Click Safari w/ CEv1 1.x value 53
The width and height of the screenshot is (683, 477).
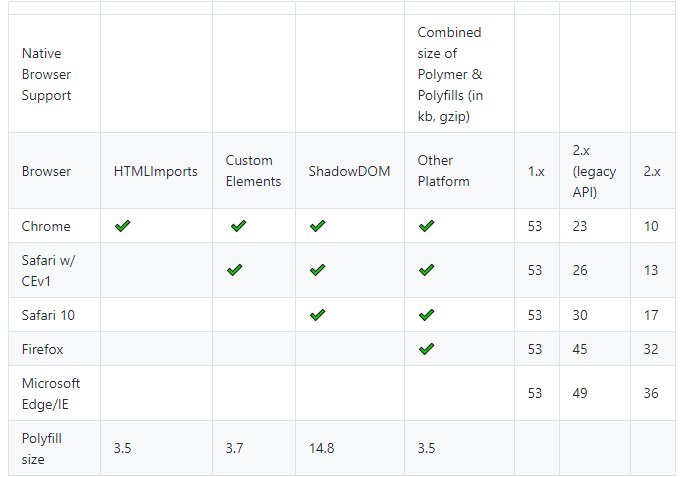click(x=534, y=270)
